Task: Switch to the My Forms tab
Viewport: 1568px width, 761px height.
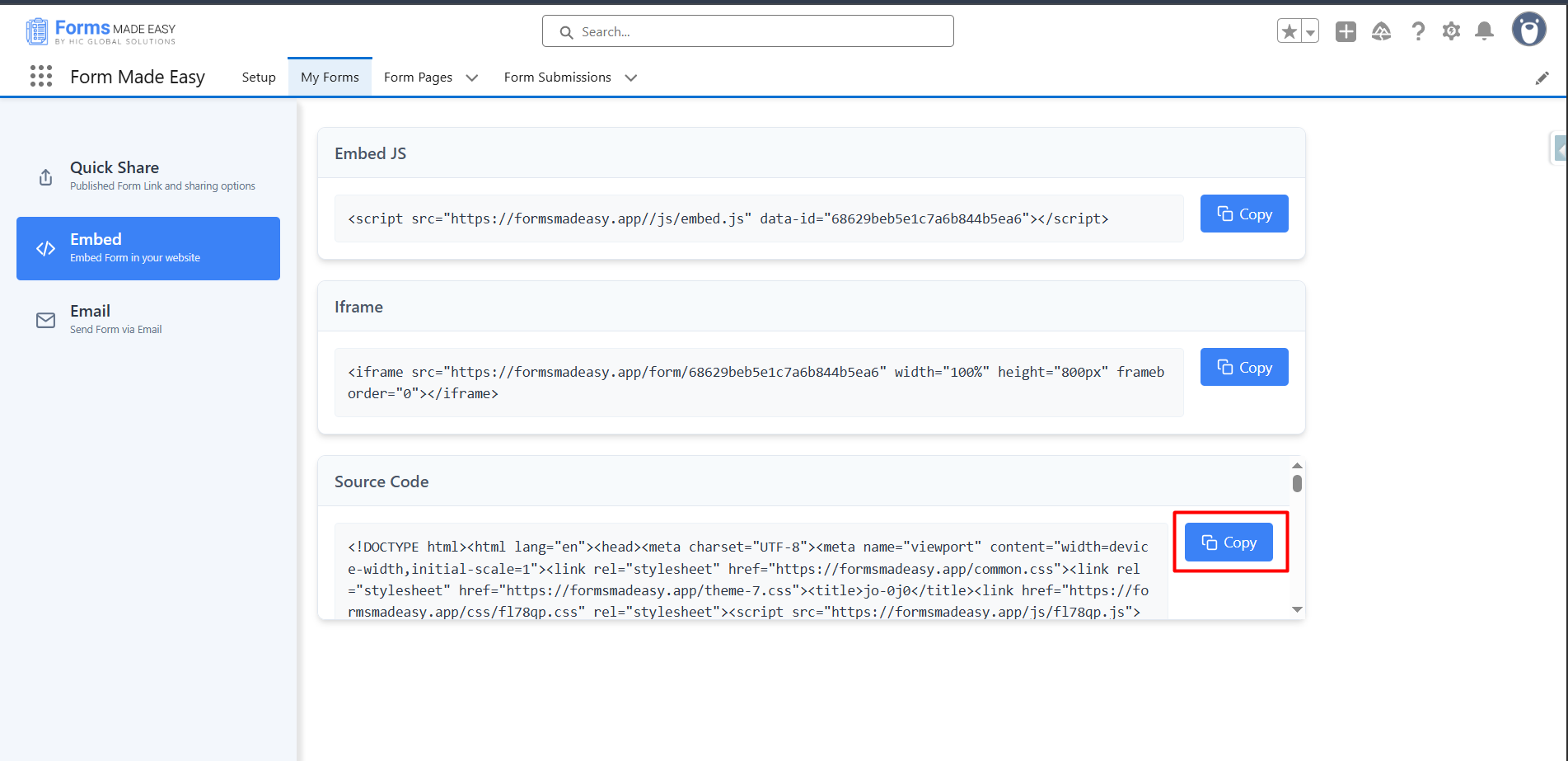Action: pos(330,77)
